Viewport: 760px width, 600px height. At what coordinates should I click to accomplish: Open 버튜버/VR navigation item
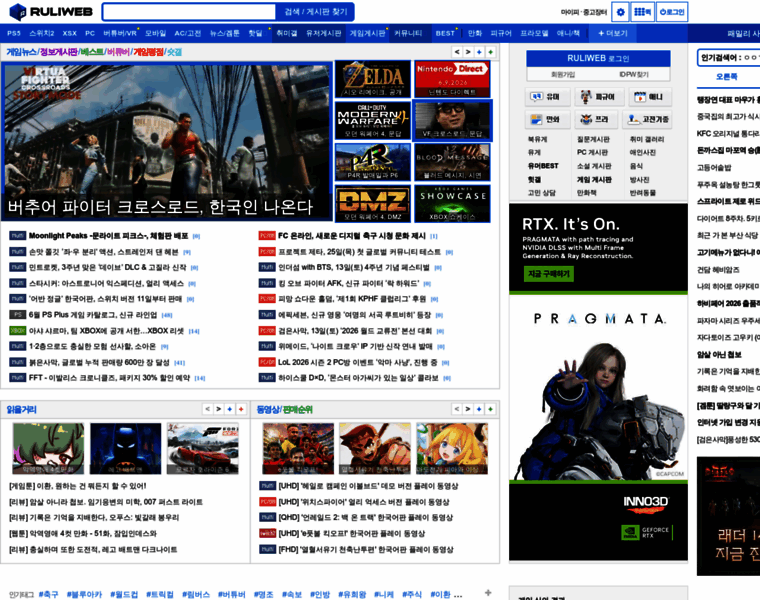tap(120, 33)
